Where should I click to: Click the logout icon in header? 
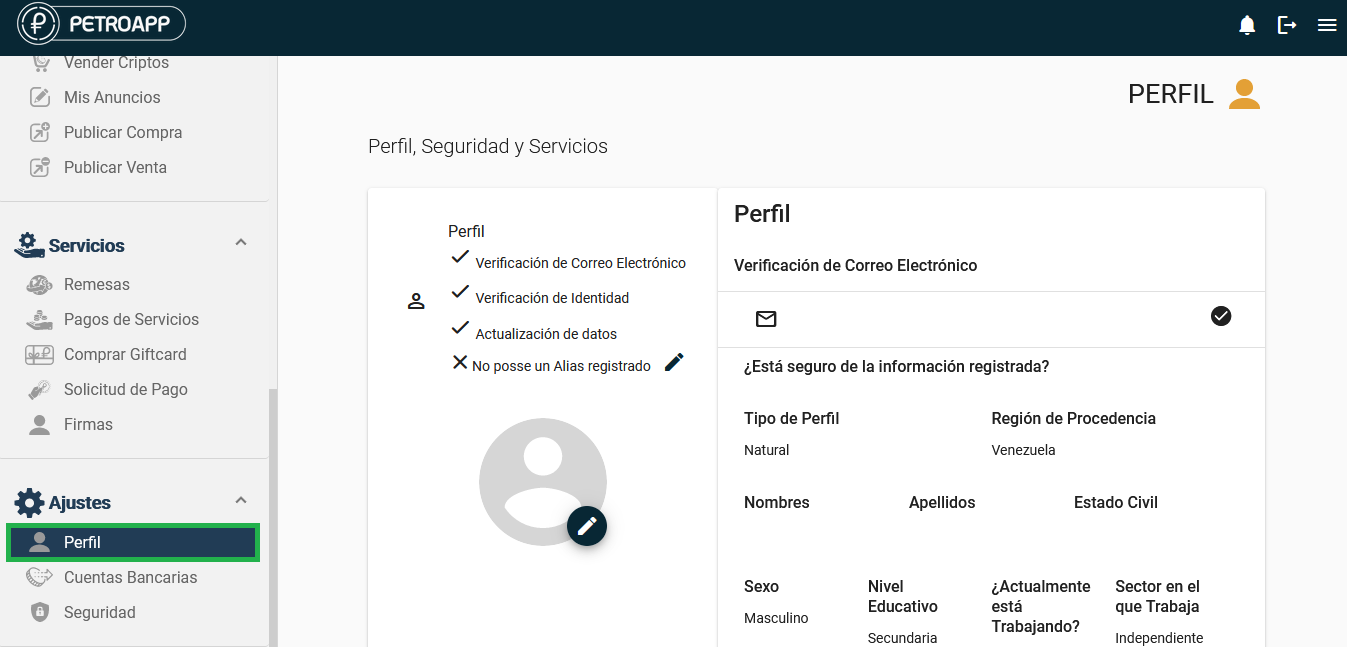[x=1287, y=26]
